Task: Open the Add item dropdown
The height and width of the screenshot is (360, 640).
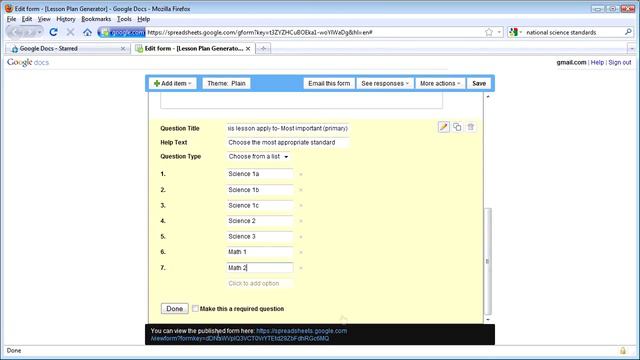Action: point(172,83)
